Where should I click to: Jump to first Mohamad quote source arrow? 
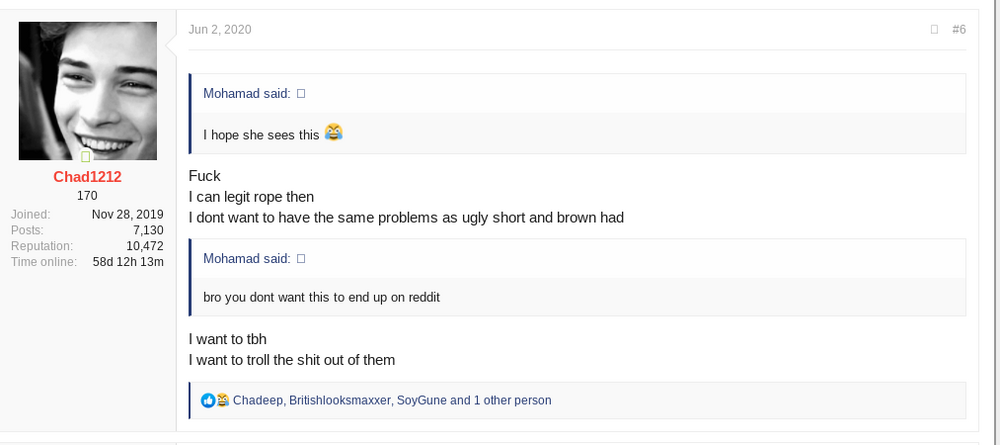tap(301, 94)
